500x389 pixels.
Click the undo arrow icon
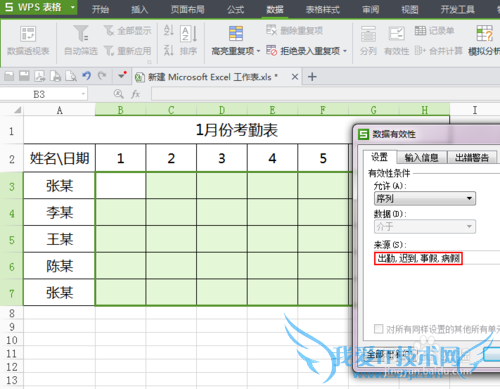tap(86, 76)
